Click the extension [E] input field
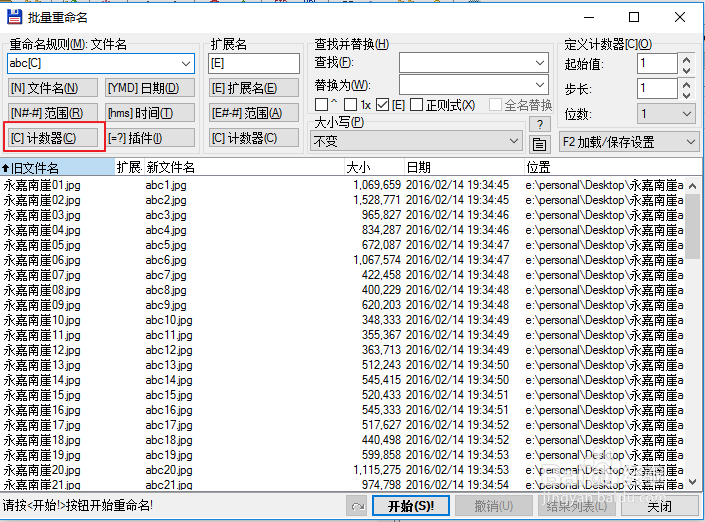 [254, 63]
